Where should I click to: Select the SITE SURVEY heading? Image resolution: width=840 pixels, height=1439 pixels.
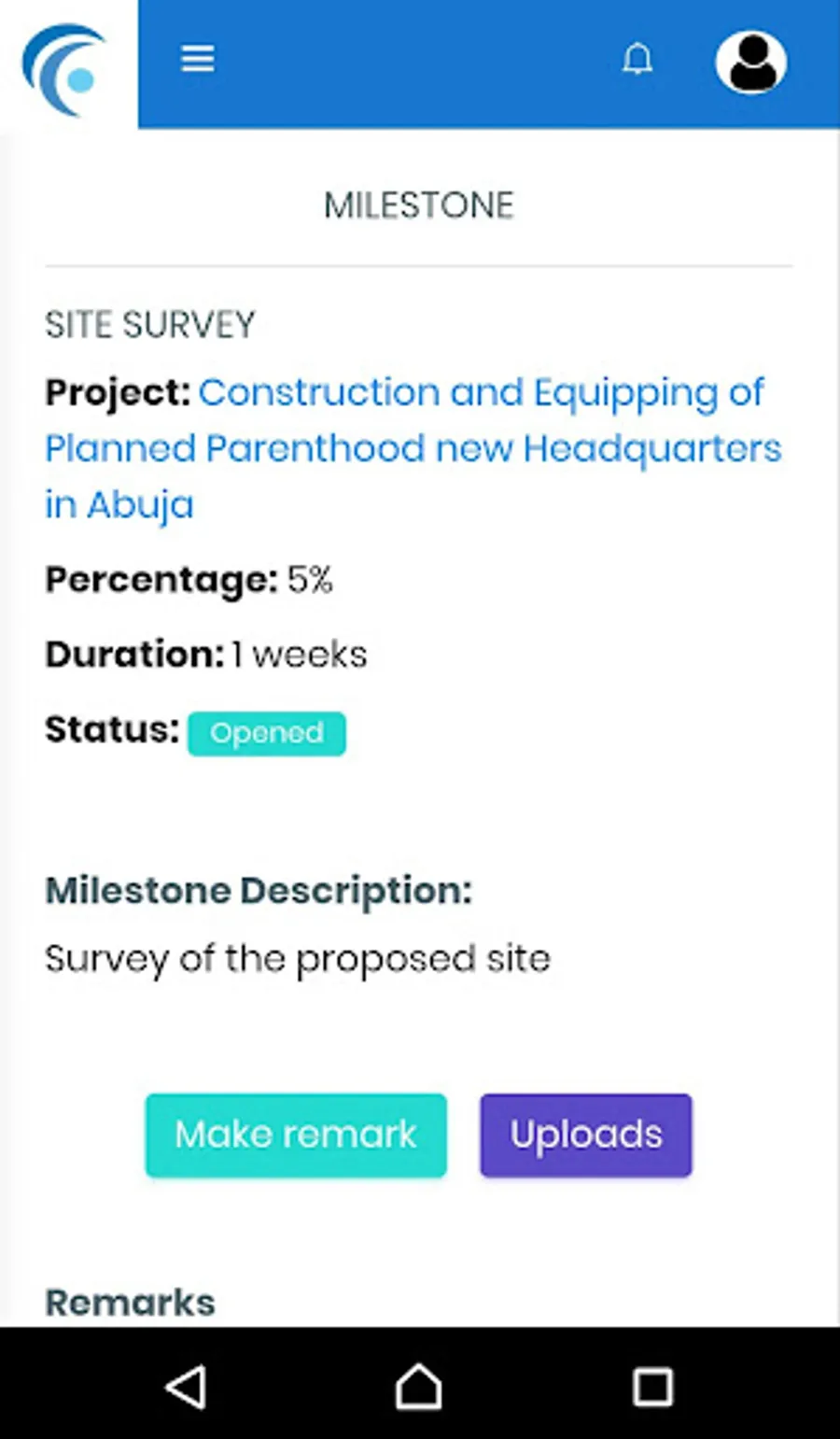[x=150, y=325]
